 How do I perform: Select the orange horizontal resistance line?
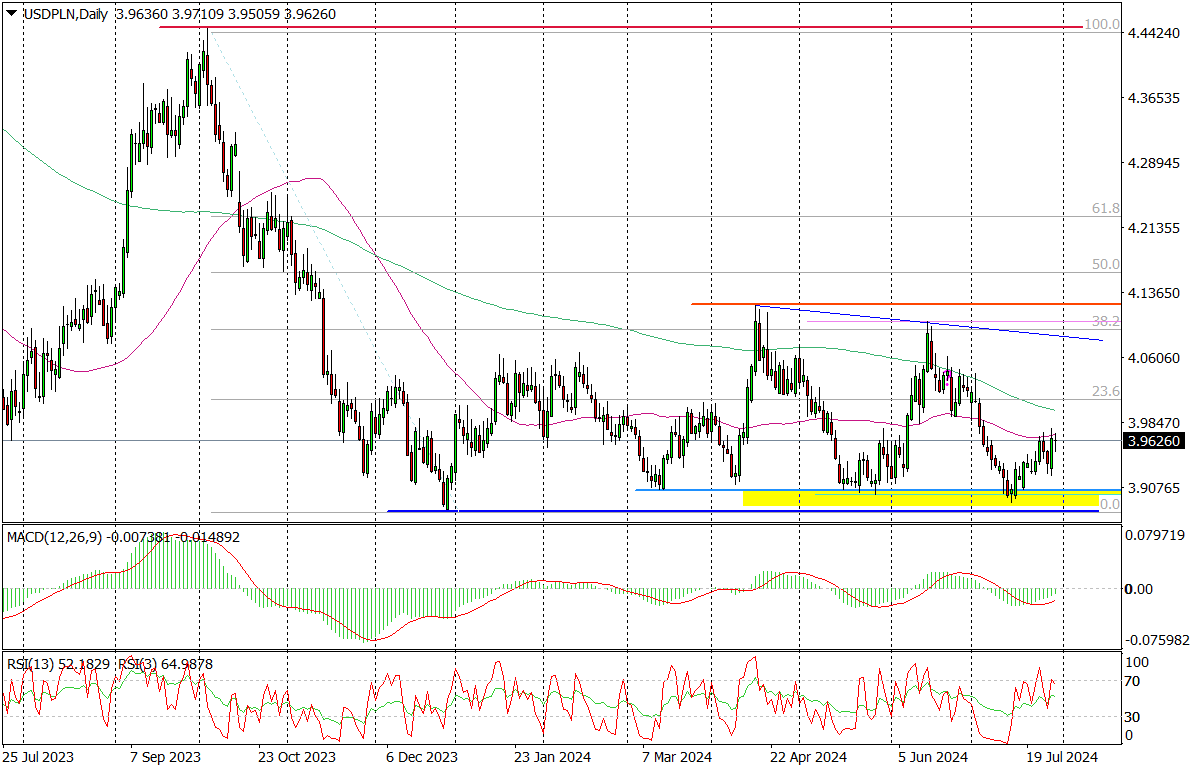[x=906, y=304]
